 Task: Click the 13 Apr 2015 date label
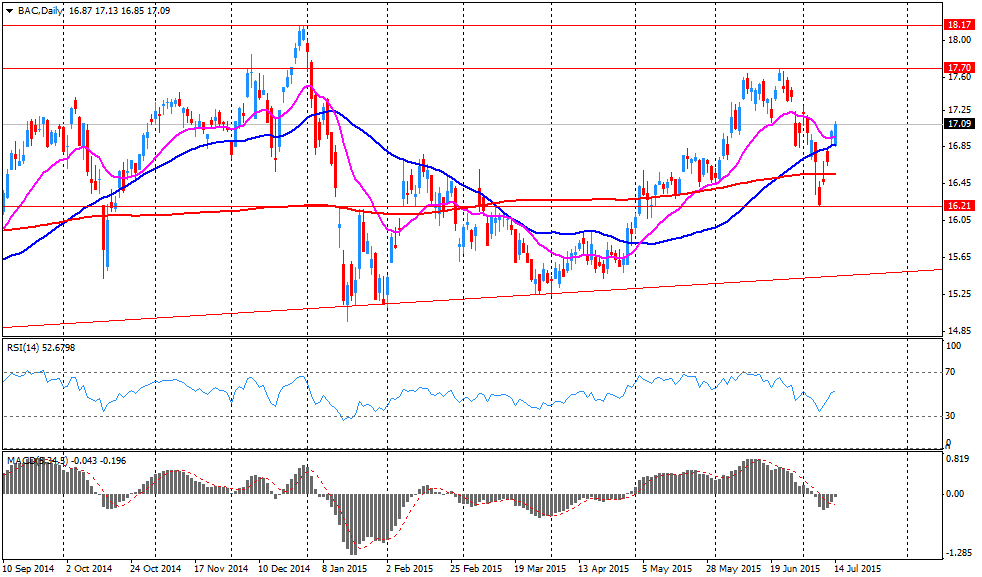pyautogui.click(x=604, y=569)
